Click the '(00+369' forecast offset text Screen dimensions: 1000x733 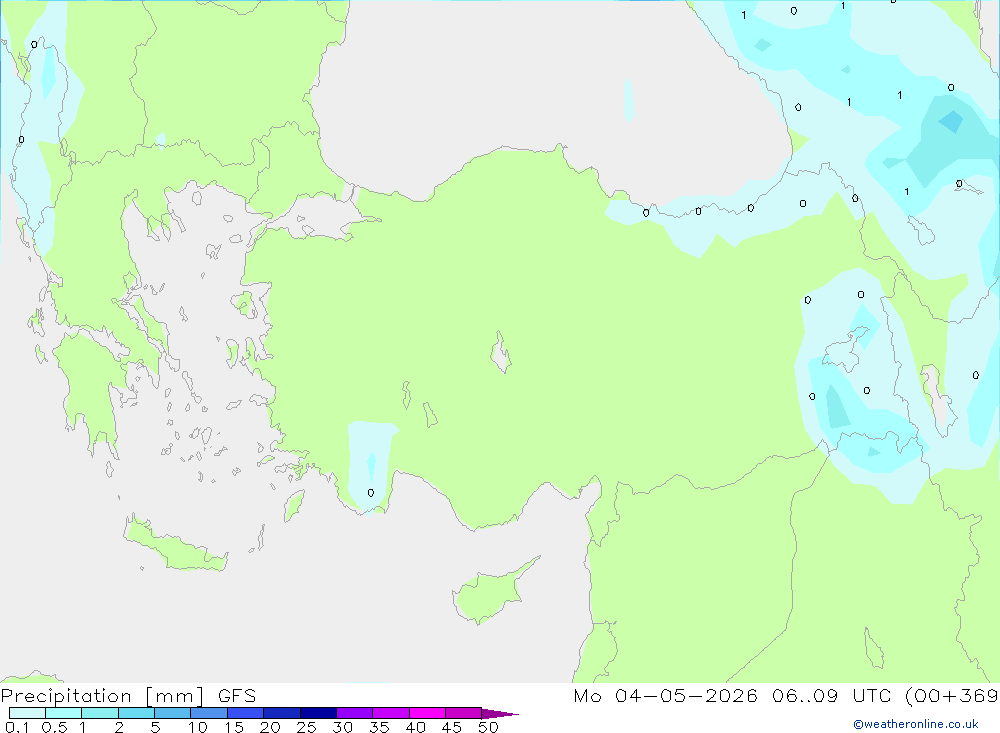tap(952, 695)
